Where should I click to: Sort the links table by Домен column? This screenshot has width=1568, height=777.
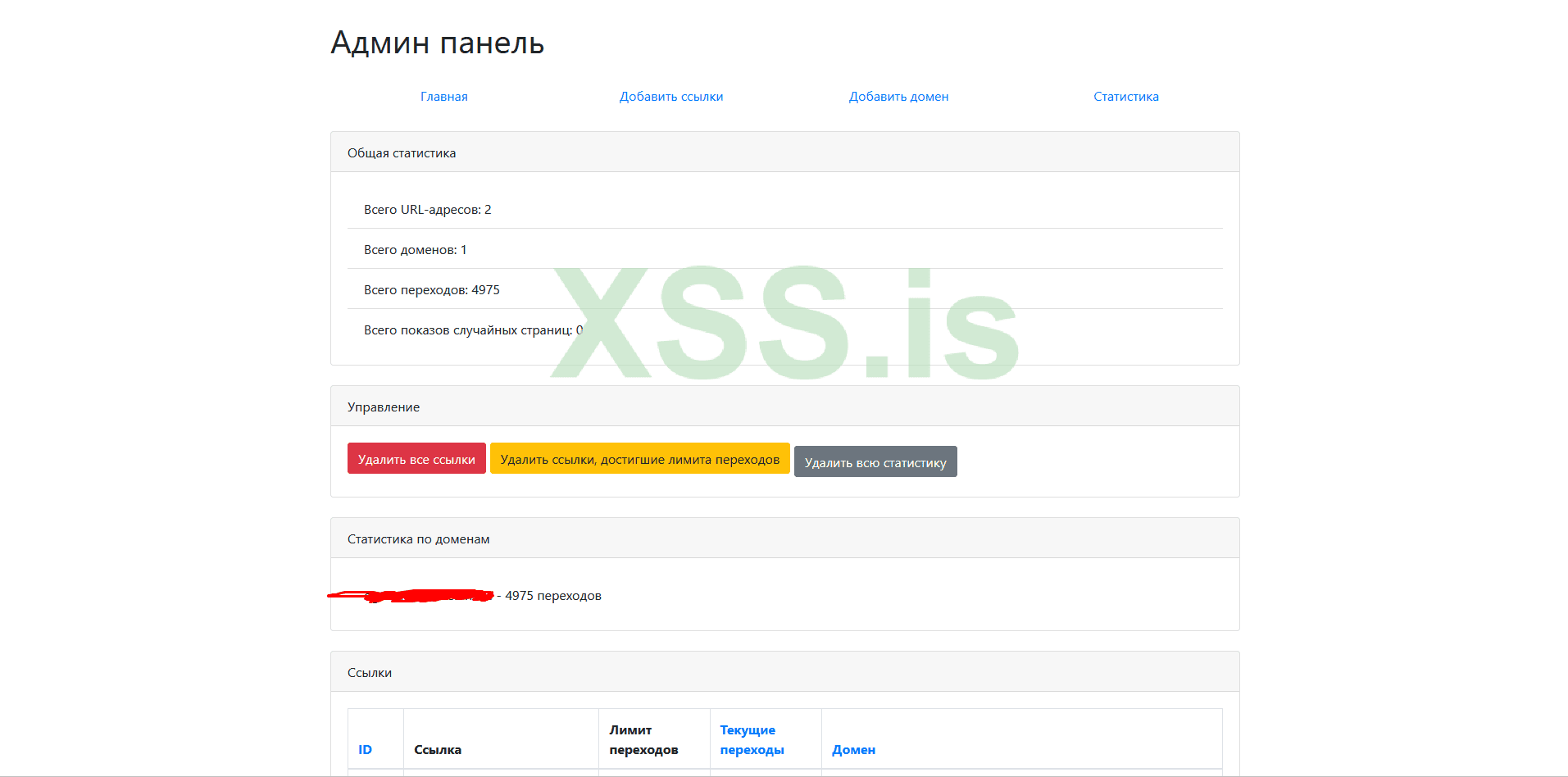coord(854,750)
